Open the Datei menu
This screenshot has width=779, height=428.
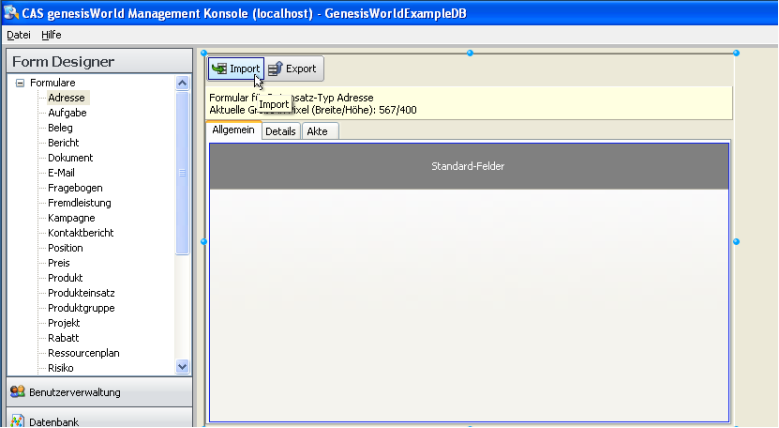(x=19, y=34)
